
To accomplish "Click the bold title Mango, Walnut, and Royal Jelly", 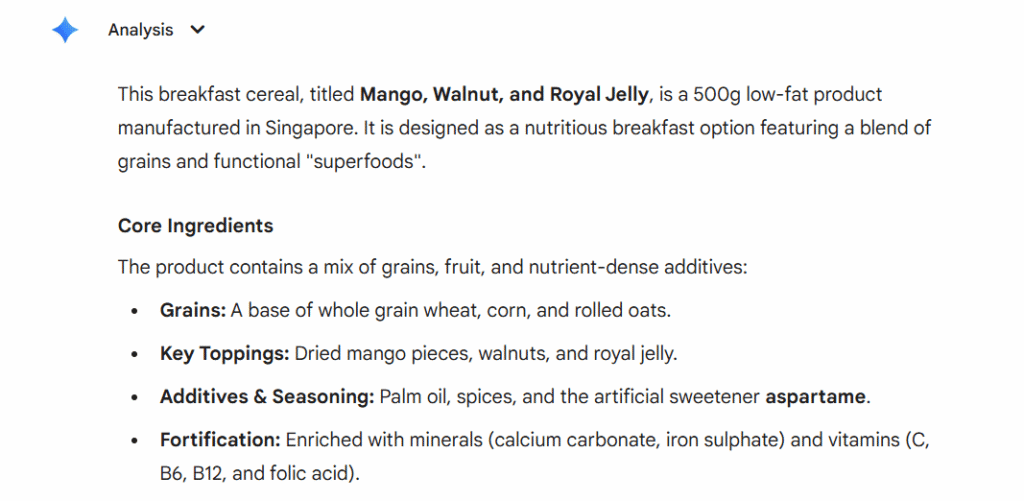I will (x=505, y=95).
